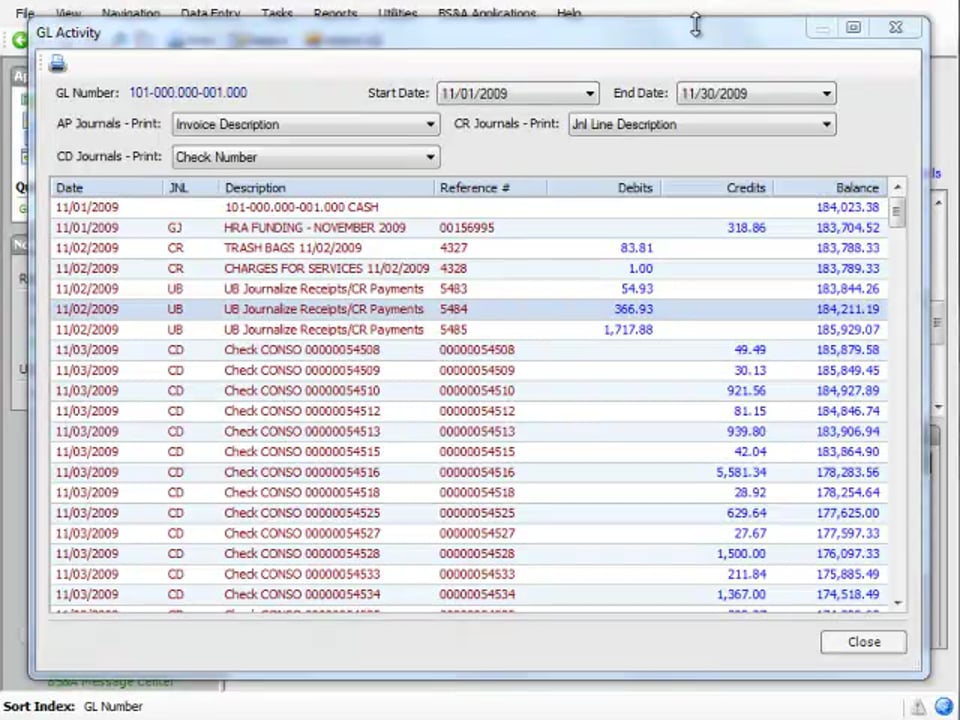Click reference 00156995
This screenshot has height=720, width=960.
click(x=467, y=228)
